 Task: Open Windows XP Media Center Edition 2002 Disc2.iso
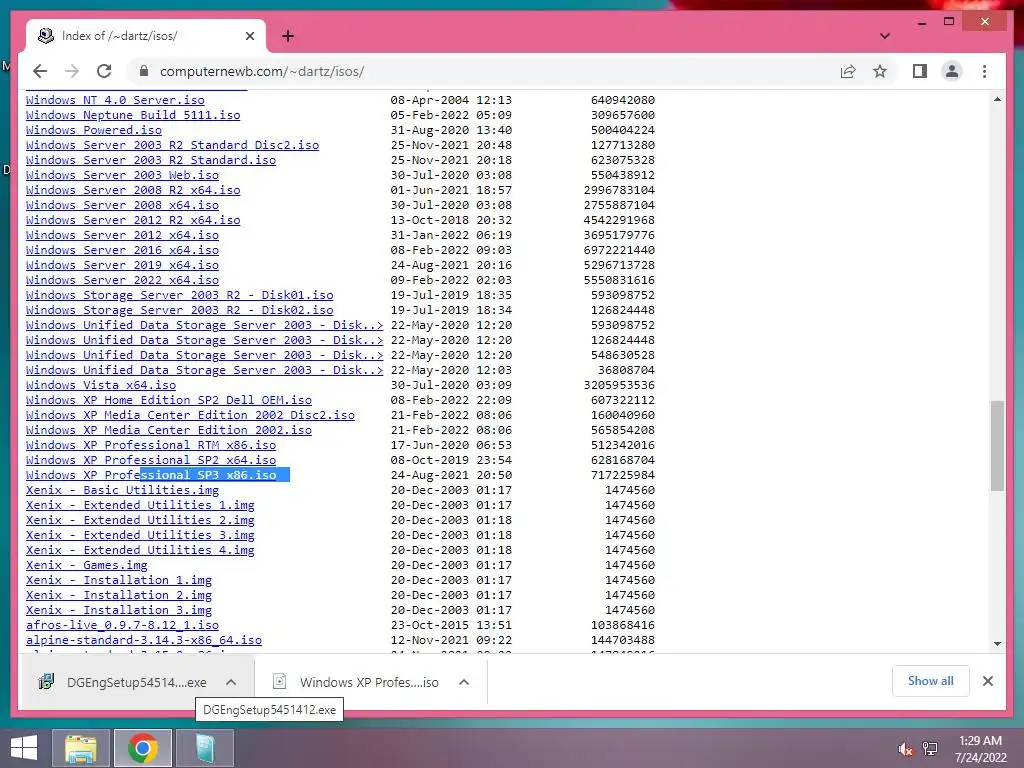pos(191,415)
